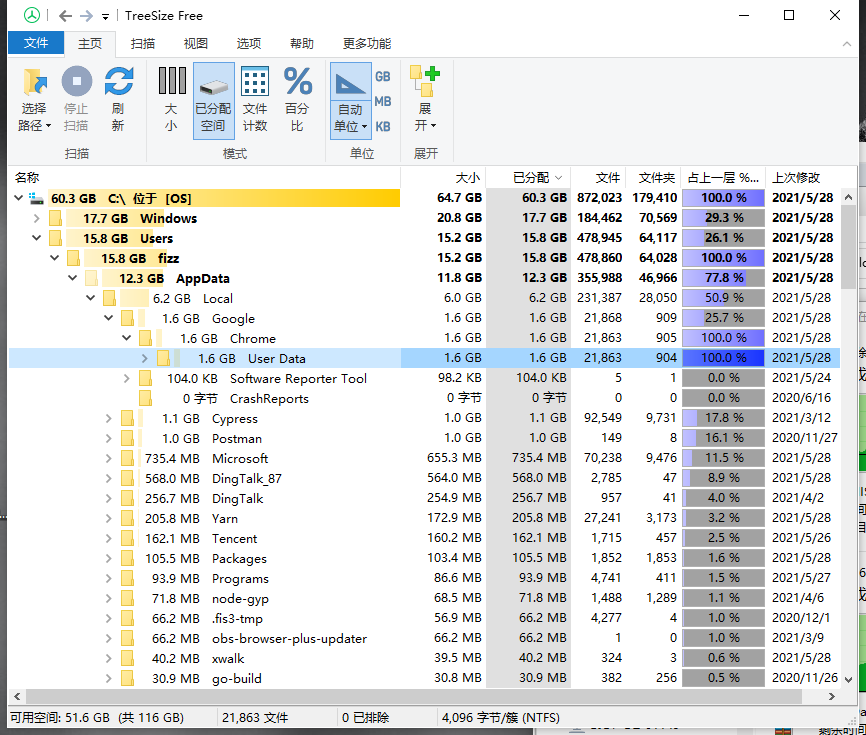Open the 文件 menu tab

[36, 43]
